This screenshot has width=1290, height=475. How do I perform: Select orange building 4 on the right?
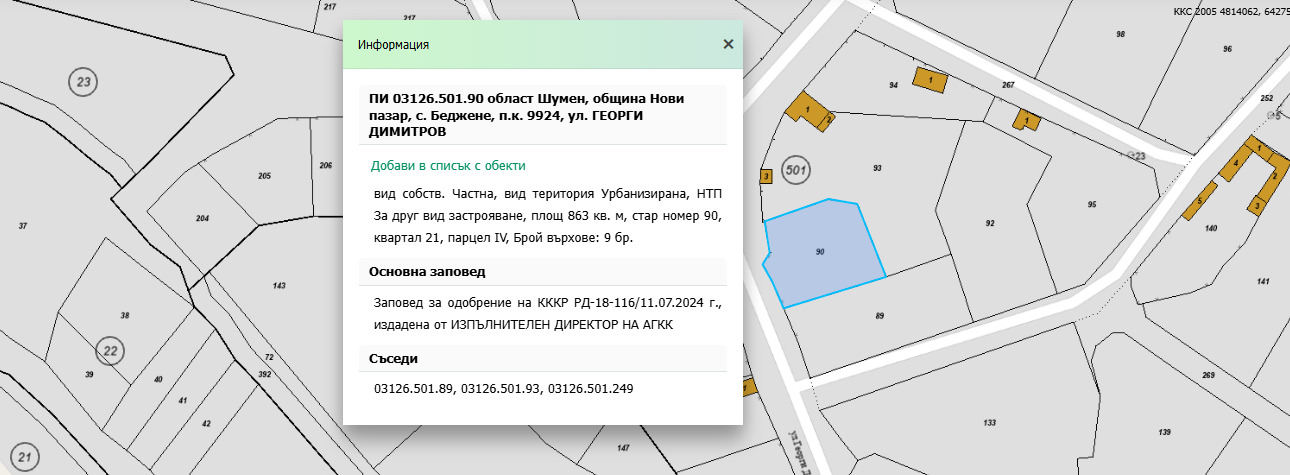[1234, 164]
